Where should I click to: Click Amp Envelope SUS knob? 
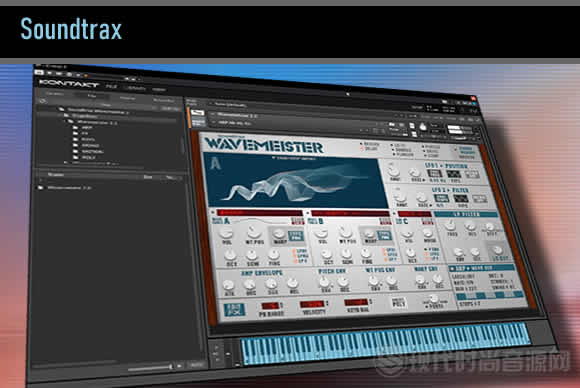point(272,284)
